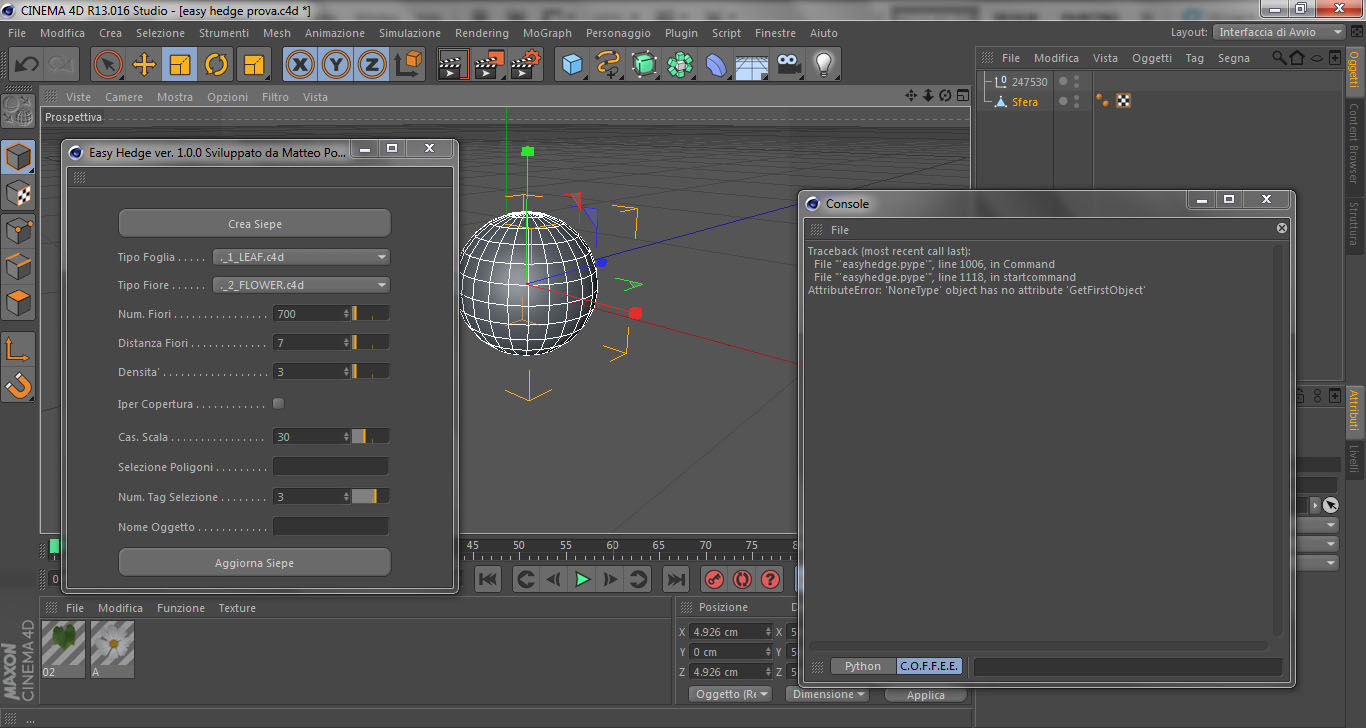
Task: Select the Rotate tool in toolbar
Action: 216,65
